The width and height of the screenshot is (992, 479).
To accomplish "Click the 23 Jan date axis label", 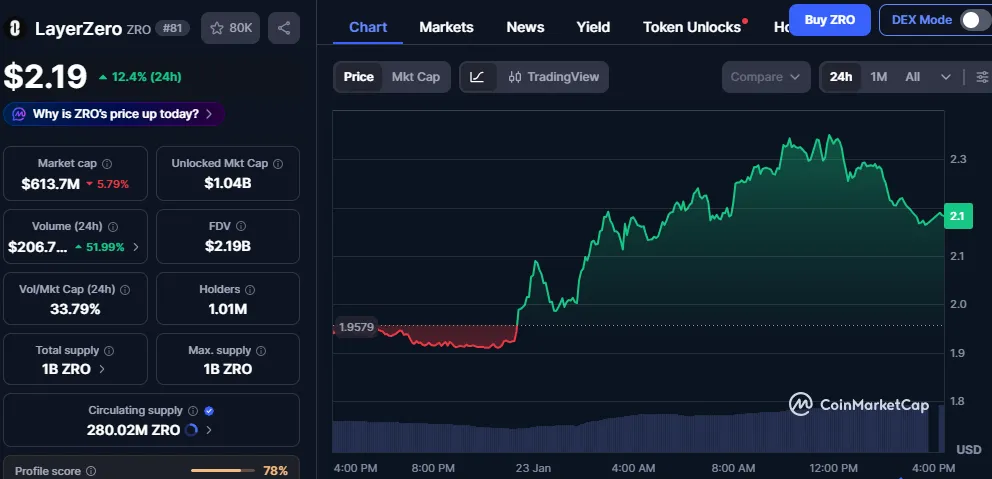I will [533, 468].
